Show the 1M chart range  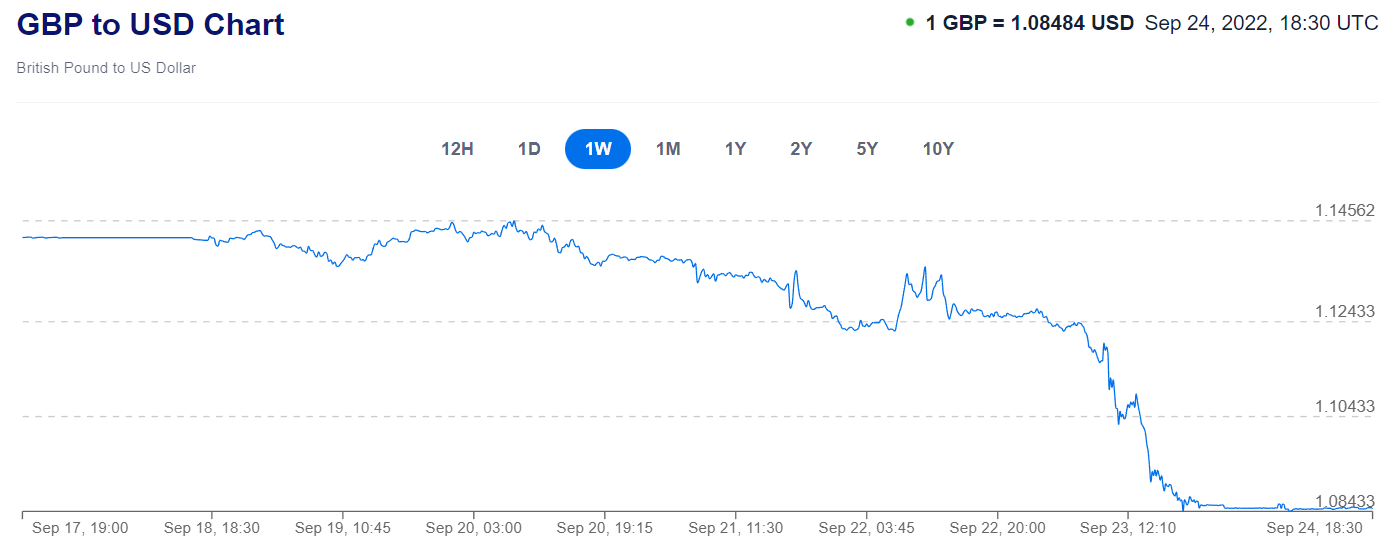click(x=668, y=149)
